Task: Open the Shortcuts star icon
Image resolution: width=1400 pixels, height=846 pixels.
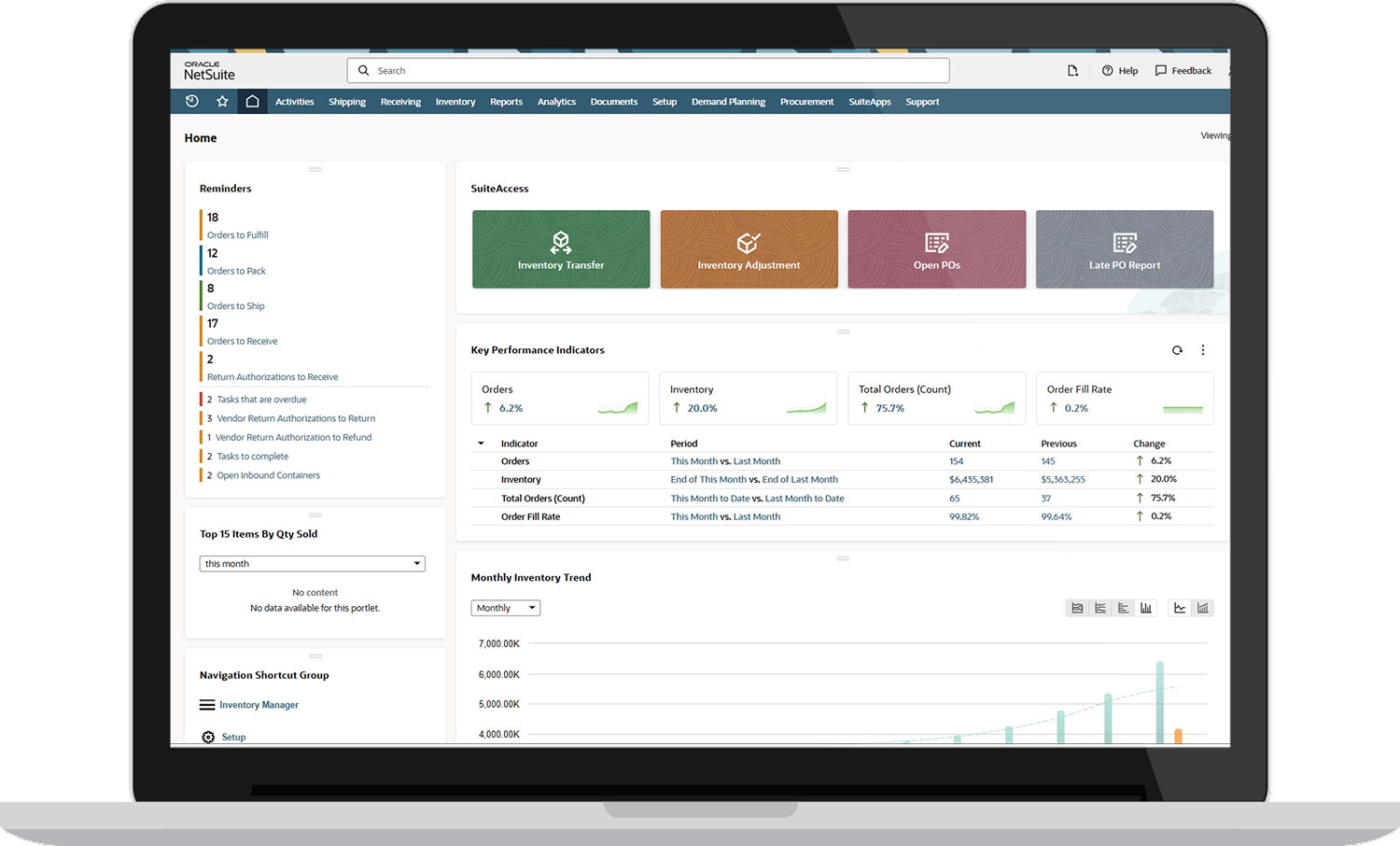Action: coord(222,101)
